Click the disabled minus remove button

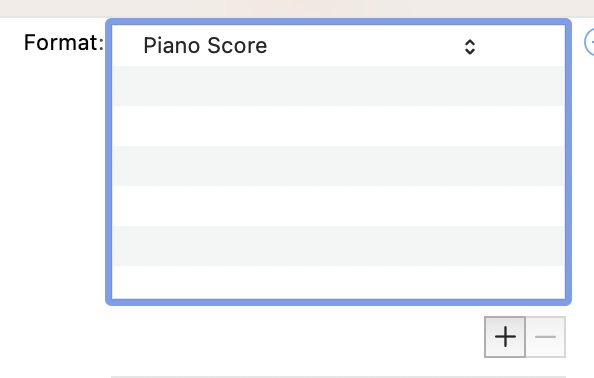click(546, 337)
